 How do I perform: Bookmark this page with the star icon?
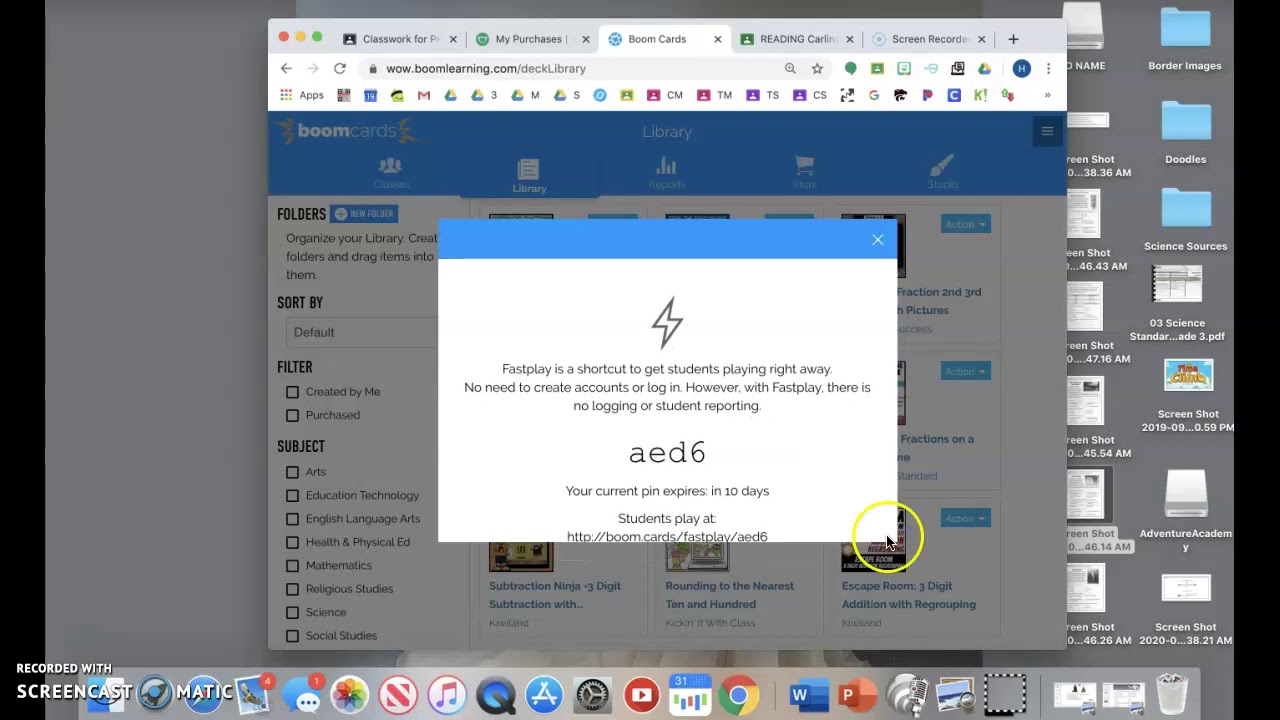point(817,68)
